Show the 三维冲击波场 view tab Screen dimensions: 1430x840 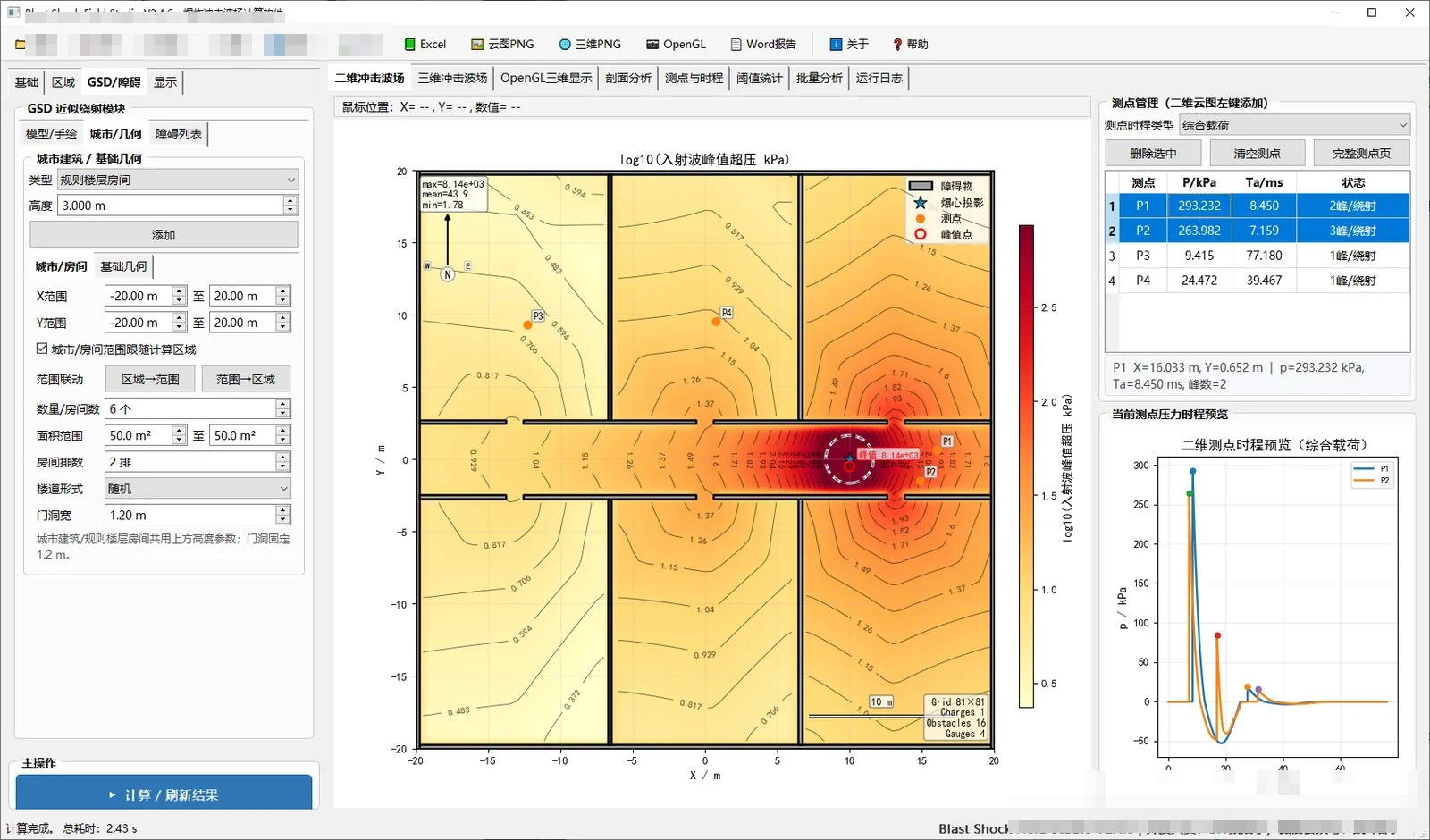453,78
